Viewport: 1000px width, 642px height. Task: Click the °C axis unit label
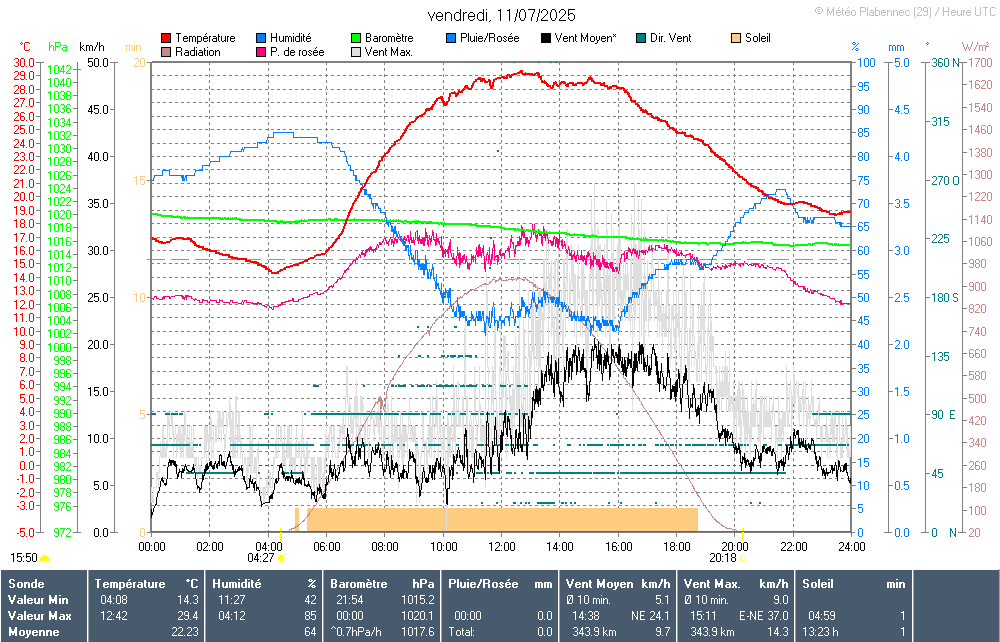click(25, 47)
